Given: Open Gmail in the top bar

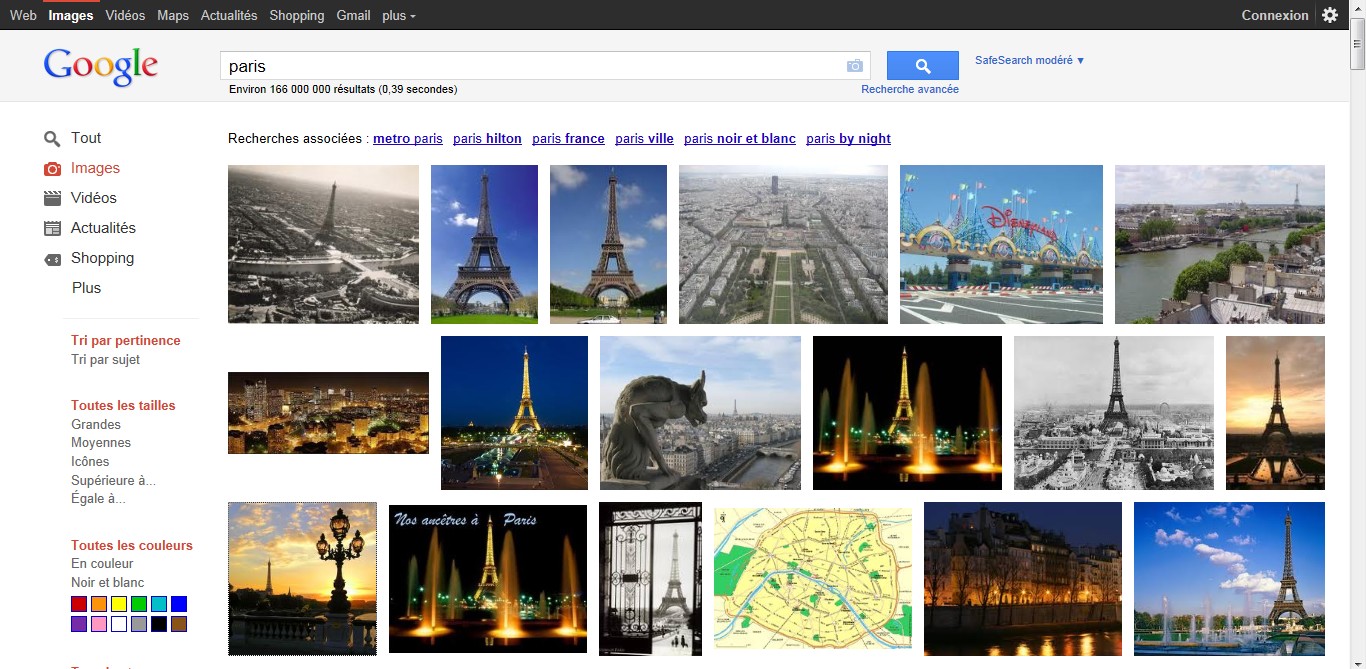Looking at the screenshot, I should pyautogui.click(x=353, y=15).
